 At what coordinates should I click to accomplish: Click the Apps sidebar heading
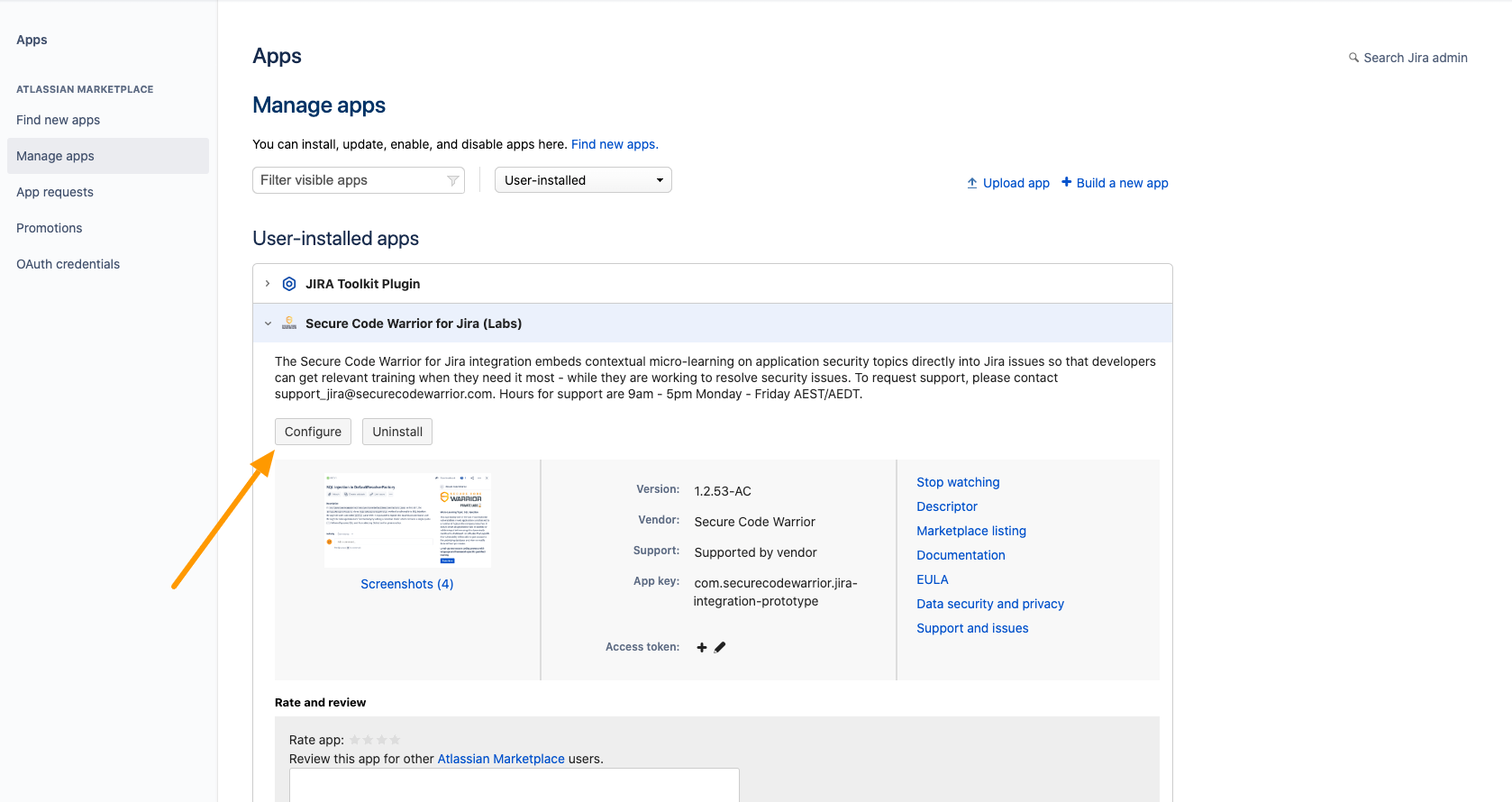[x=32, y=40]
